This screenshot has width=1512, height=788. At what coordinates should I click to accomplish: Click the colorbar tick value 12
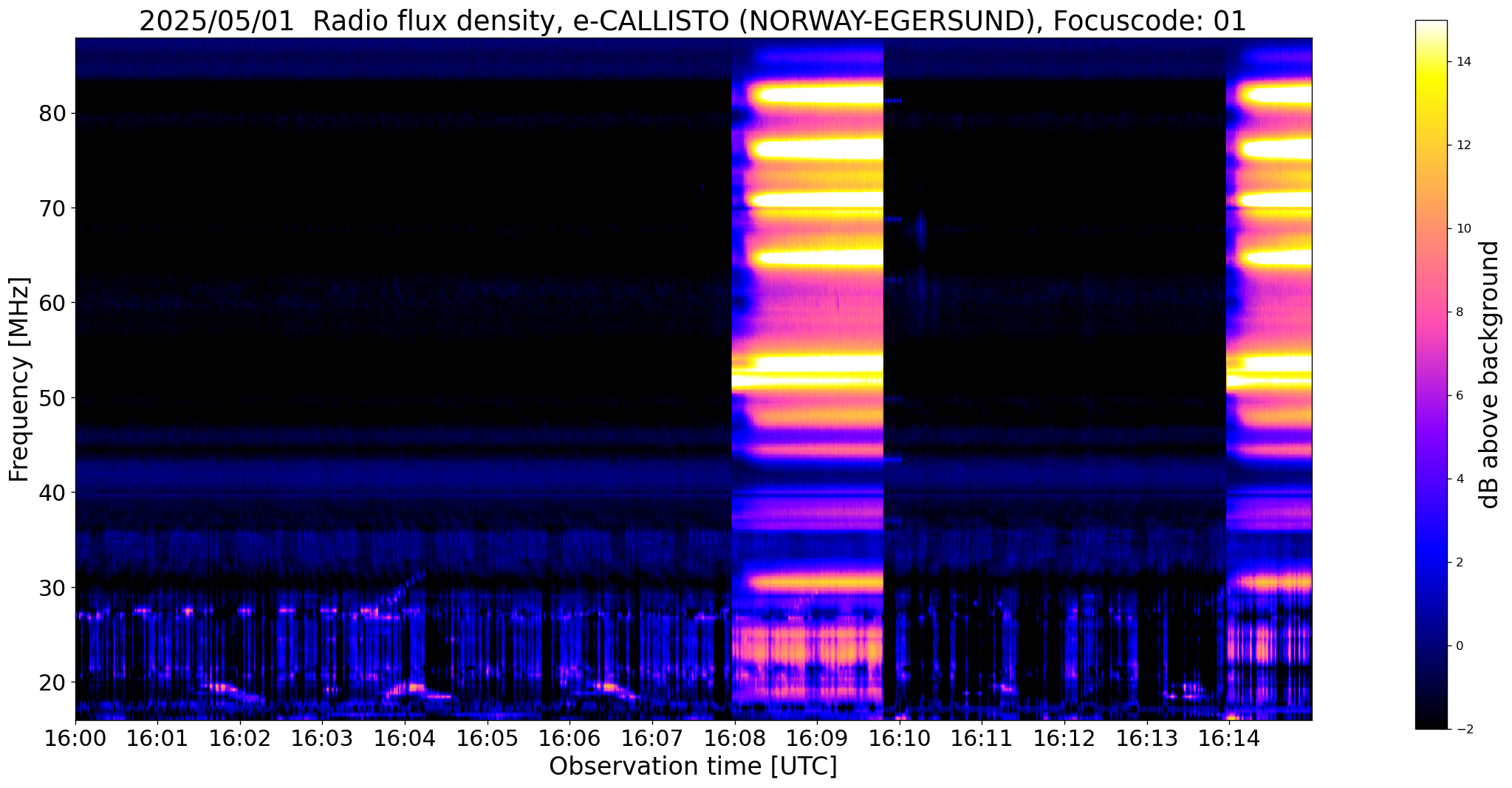pyautogui.click(x=1463, y=145)
